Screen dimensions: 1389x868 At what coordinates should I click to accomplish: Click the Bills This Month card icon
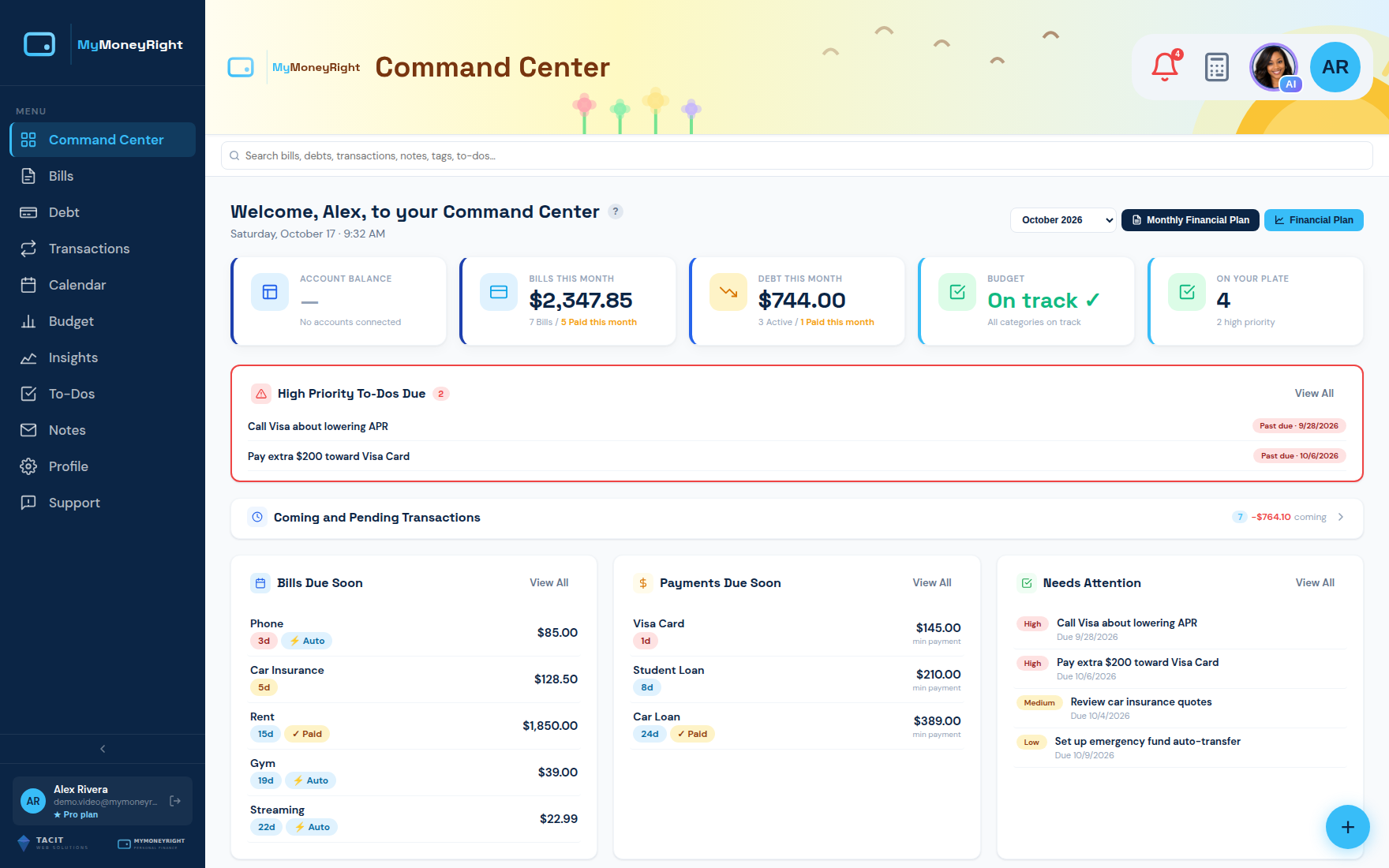tap(499, 292)
